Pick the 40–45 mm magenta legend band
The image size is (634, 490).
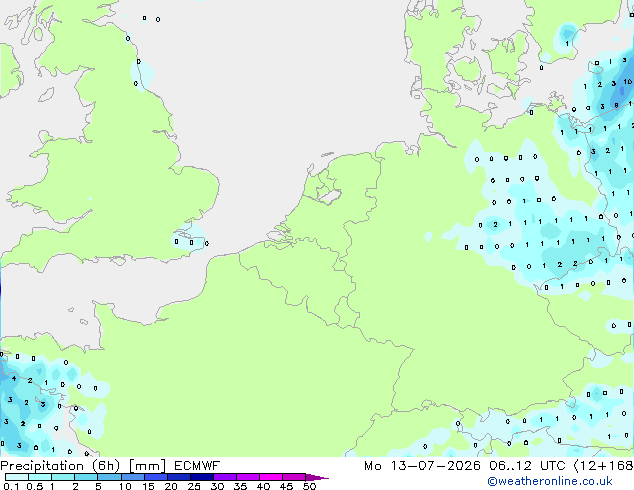pos(271,477)
